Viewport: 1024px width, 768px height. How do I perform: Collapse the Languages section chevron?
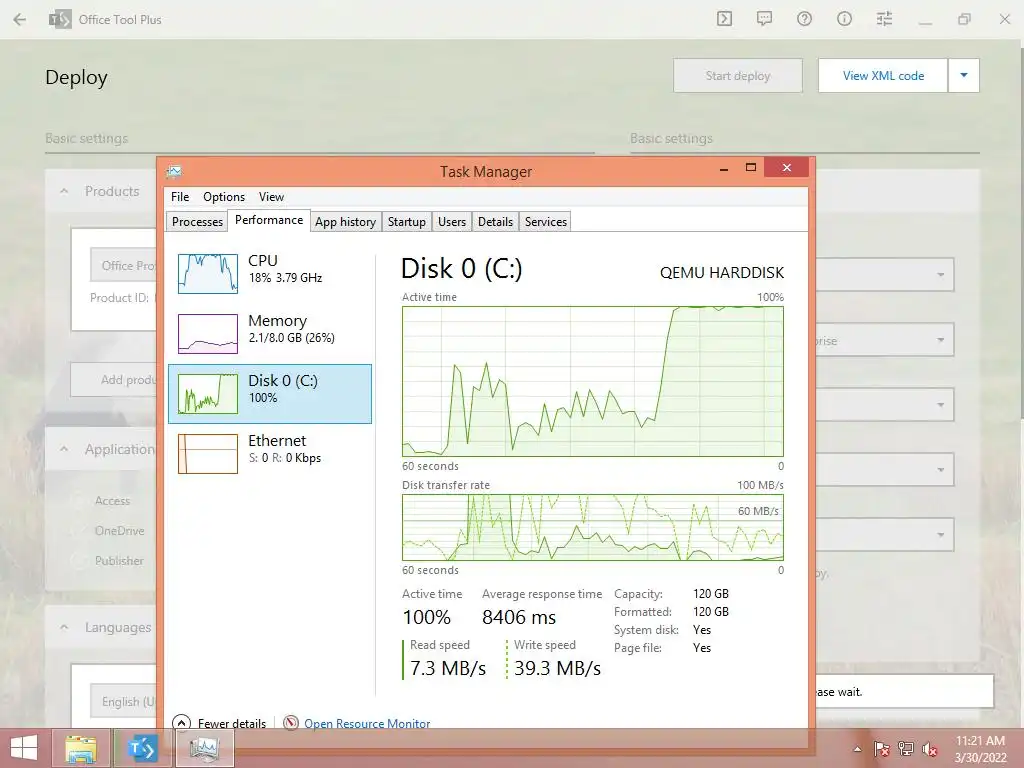(64, 628)
